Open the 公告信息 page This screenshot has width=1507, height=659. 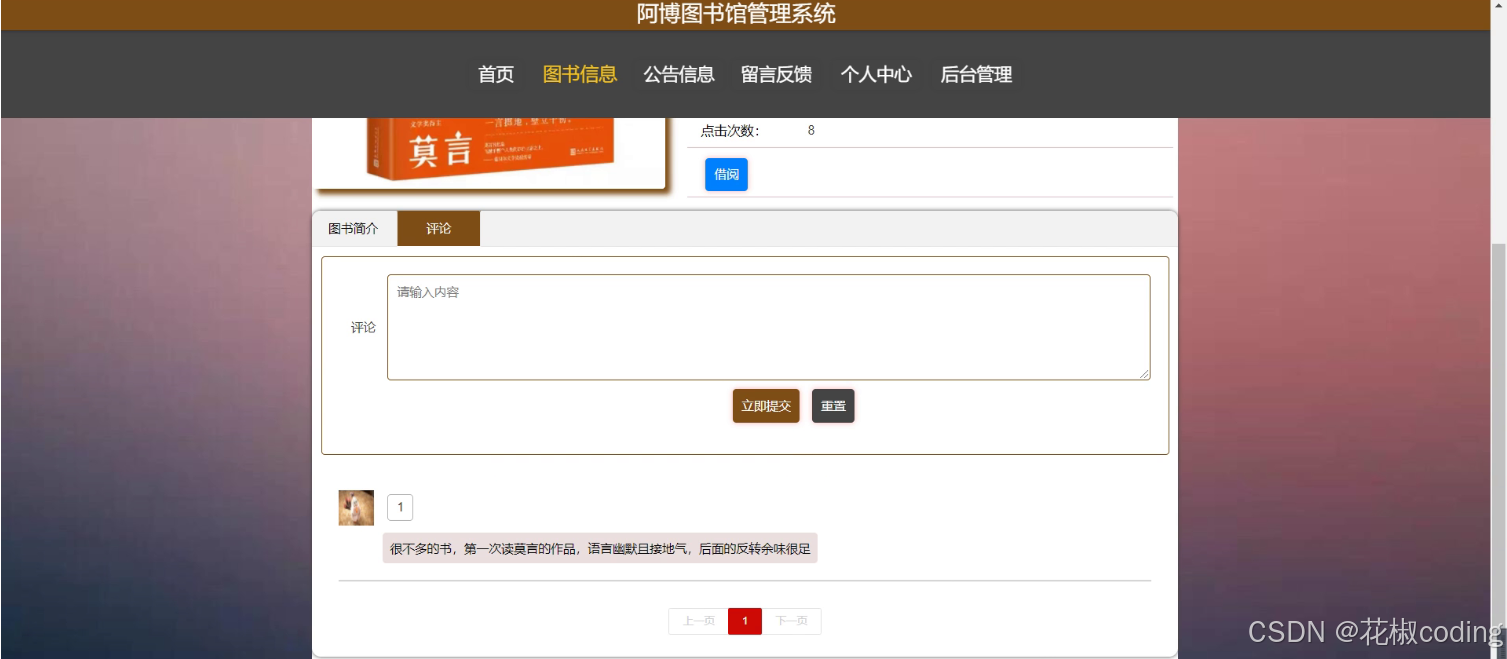[679, 74]
